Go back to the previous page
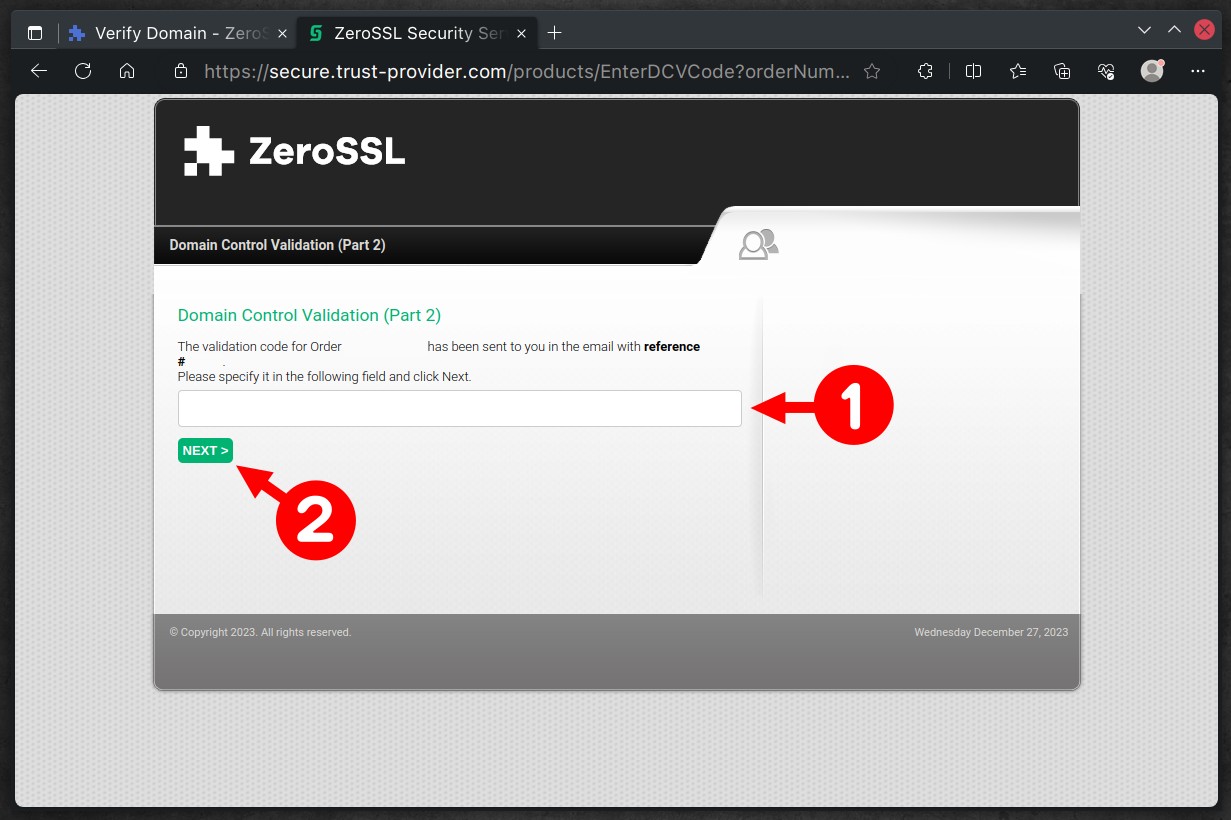 (39, 71)
